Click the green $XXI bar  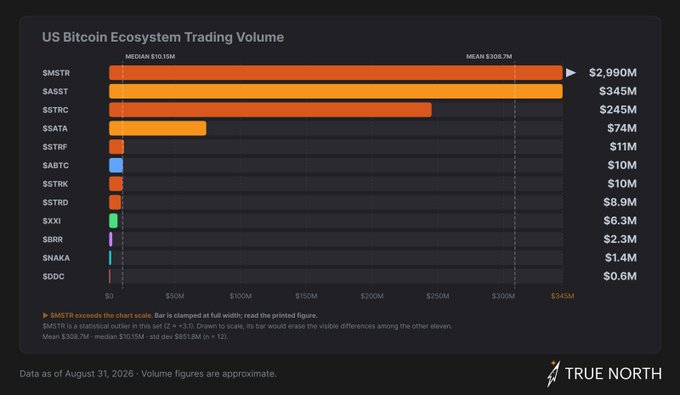click(113, 221)
